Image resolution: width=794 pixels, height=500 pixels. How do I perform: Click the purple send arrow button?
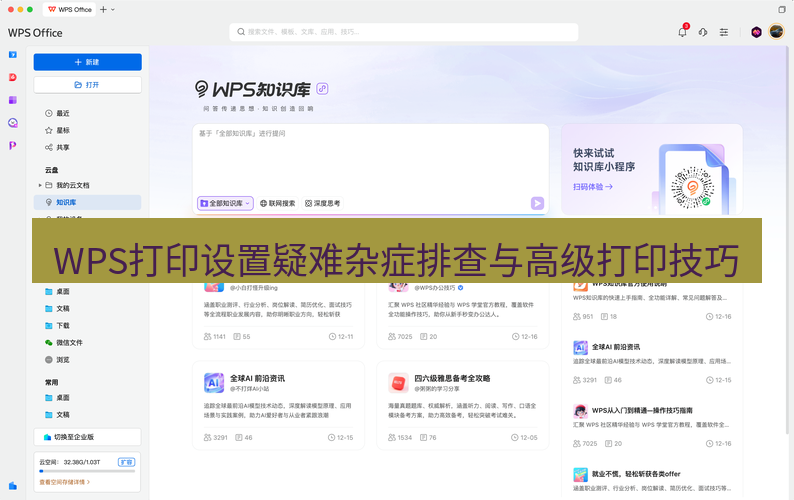pyautogui.click(x=537, y=203)
